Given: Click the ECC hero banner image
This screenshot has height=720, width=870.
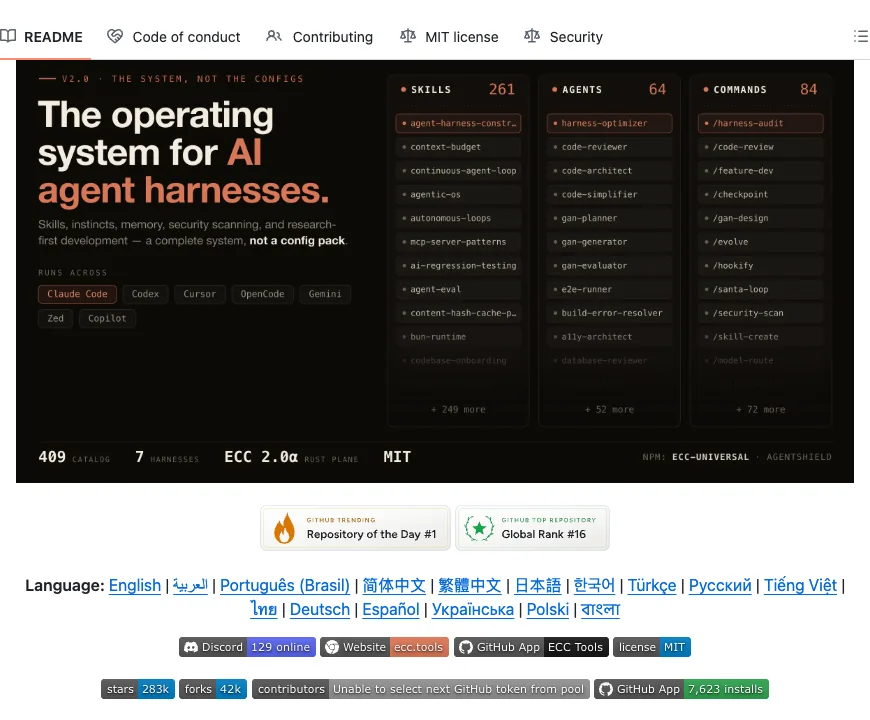Looking at the screenshot, I should click(435, 271).
